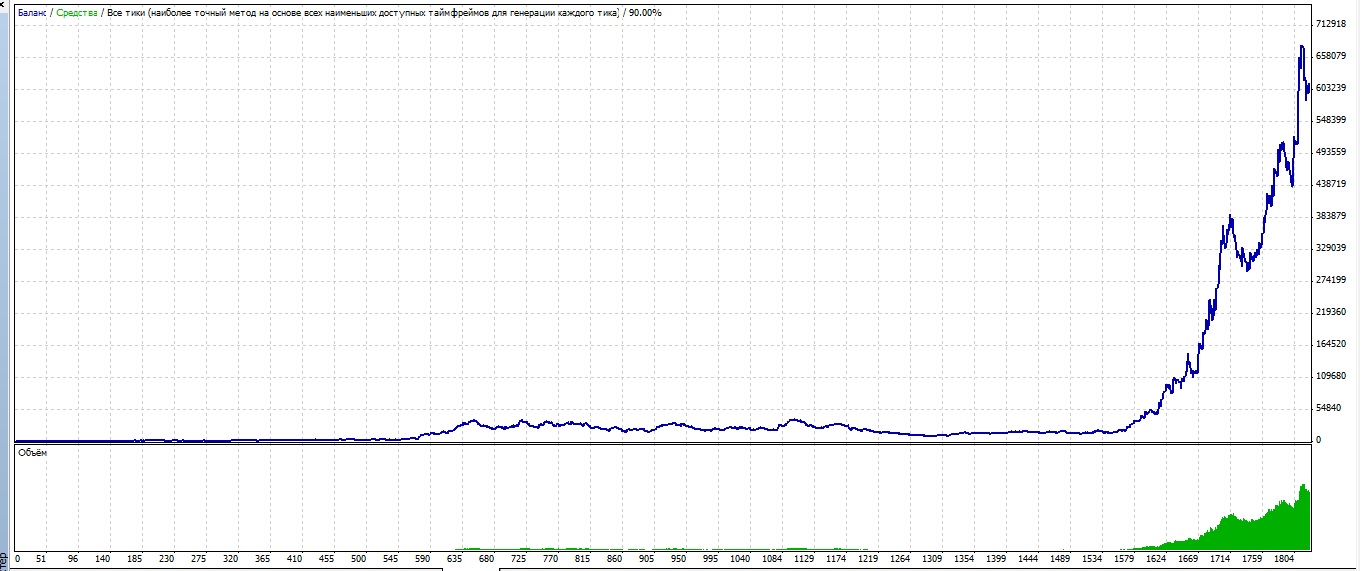Click trade number 1579 on the horizontal axis
Image resolution: width=1363 pixels, height=571 pixels.
coord(1125,560)
